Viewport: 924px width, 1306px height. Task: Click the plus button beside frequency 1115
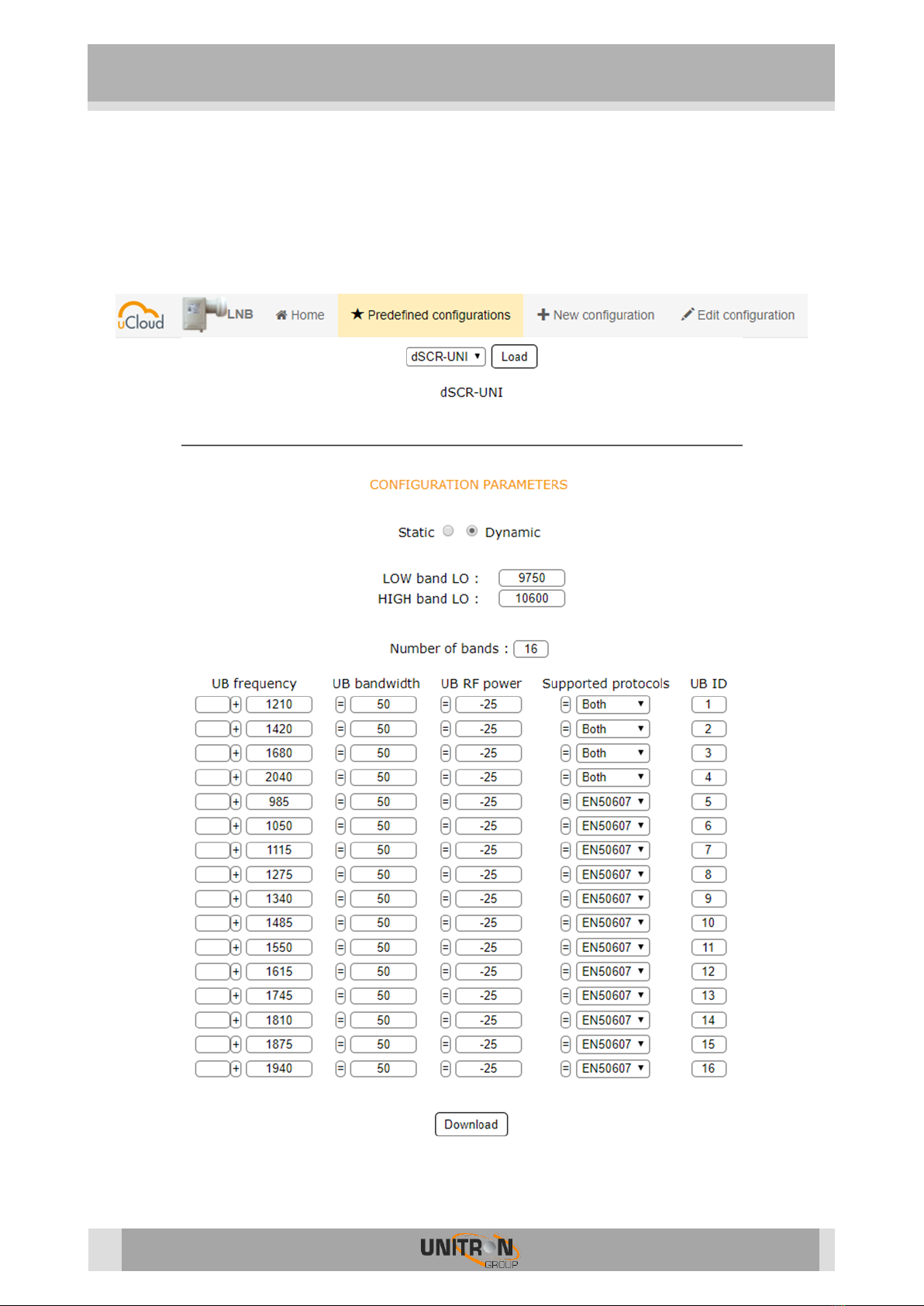click(x=236, y=850)
